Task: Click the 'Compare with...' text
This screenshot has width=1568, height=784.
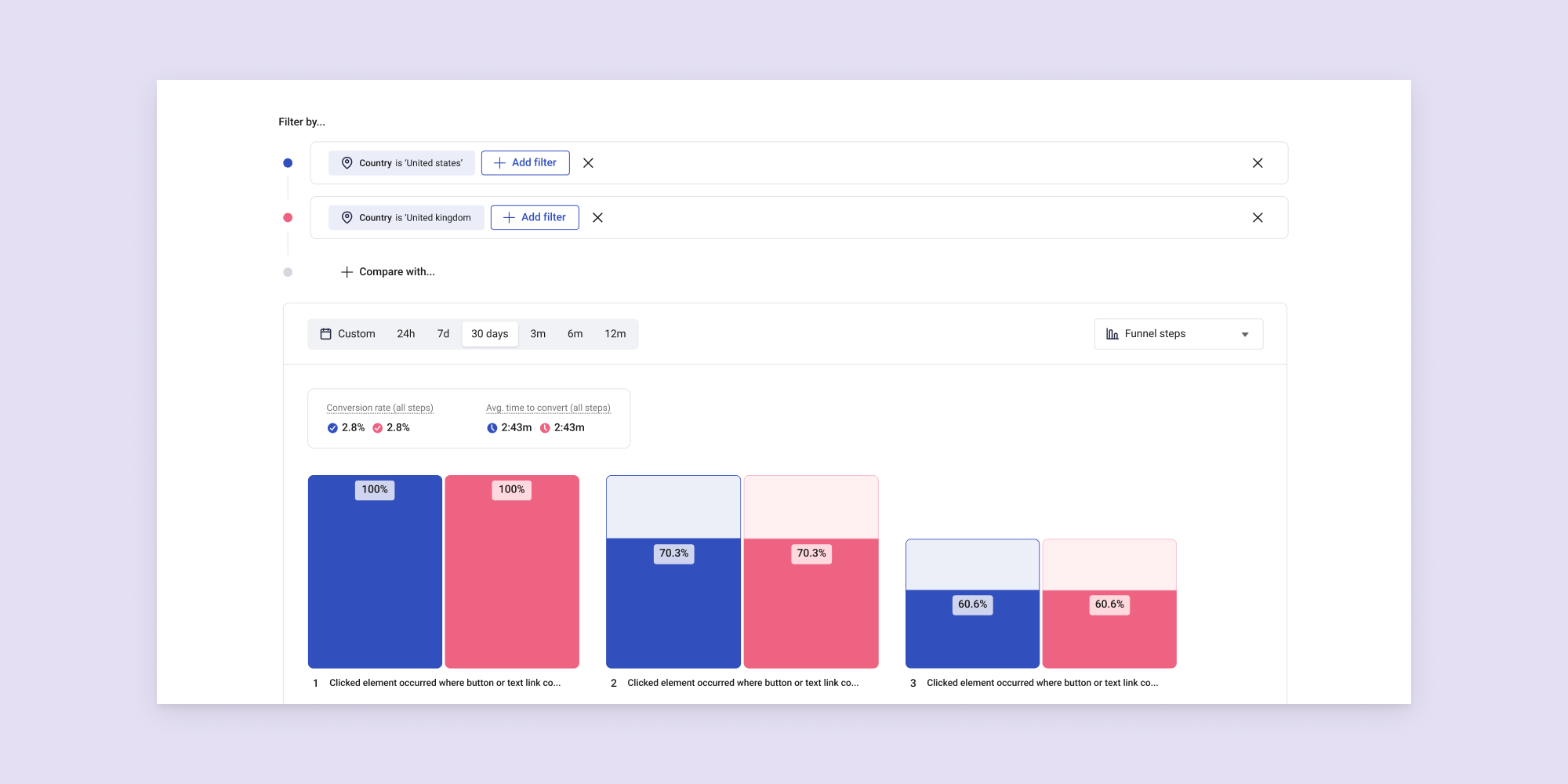Action: pyautogui.click(x=397, y=272)
